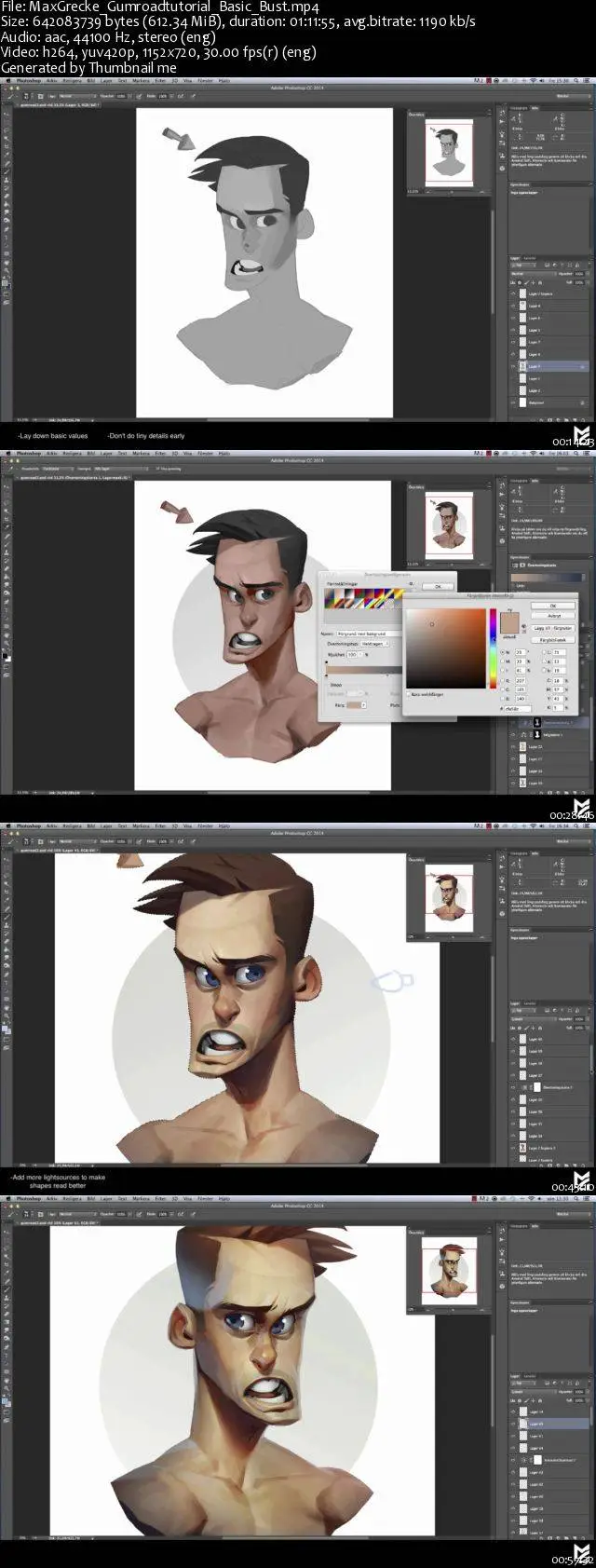Select the L radio button in the color picker
Screen dimensions: 596x1568
point(545,652)
